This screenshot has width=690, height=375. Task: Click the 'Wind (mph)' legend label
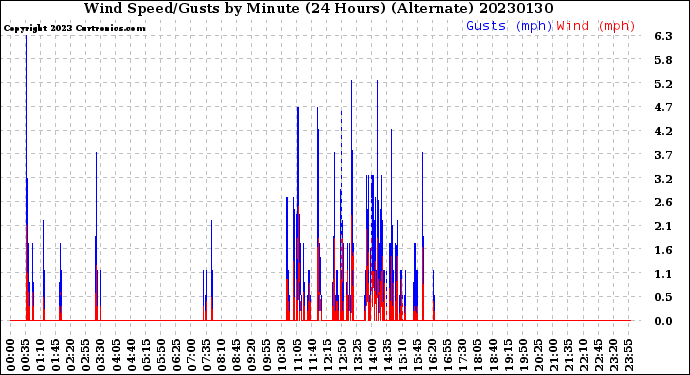point(596,26)
